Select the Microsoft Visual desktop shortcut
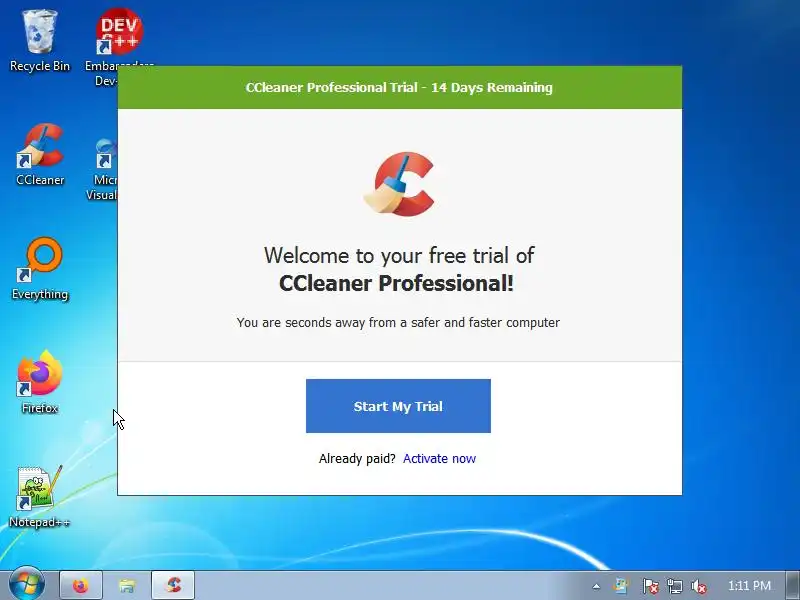The image size is (800, 600). click(105, 168)
